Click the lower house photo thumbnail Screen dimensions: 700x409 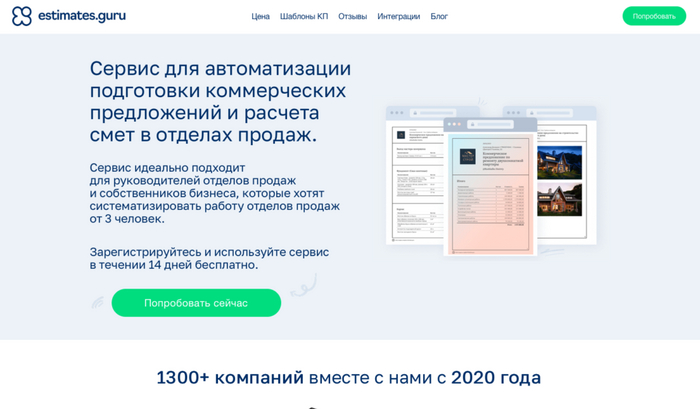[559, 200]
